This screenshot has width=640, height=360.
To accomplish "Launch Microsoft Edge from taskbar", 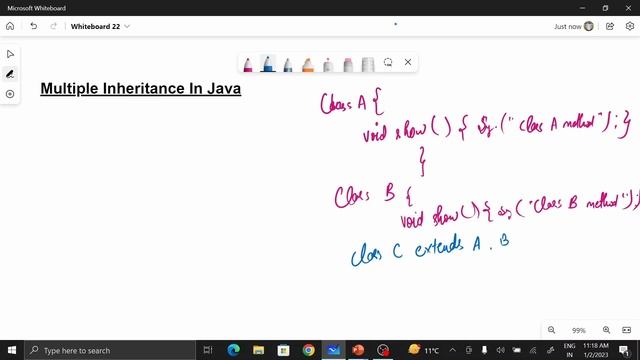I will click(233, 350).
